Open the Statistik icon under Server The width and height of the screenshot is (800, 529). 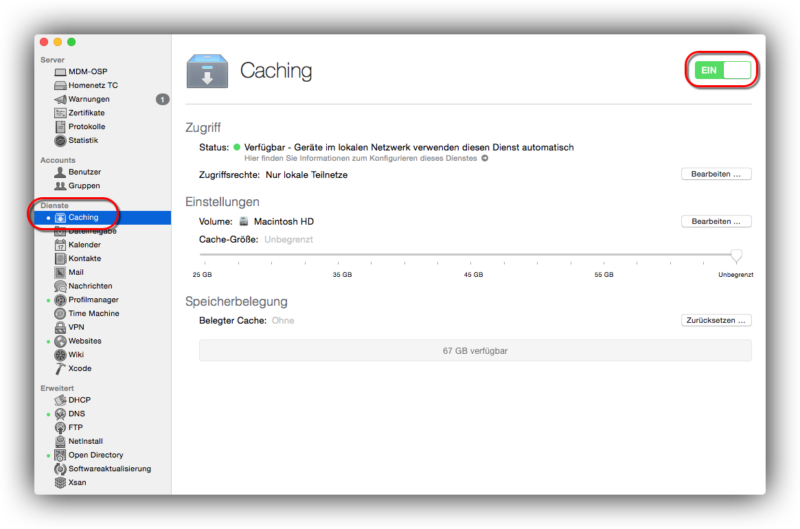tap(61, 140)
